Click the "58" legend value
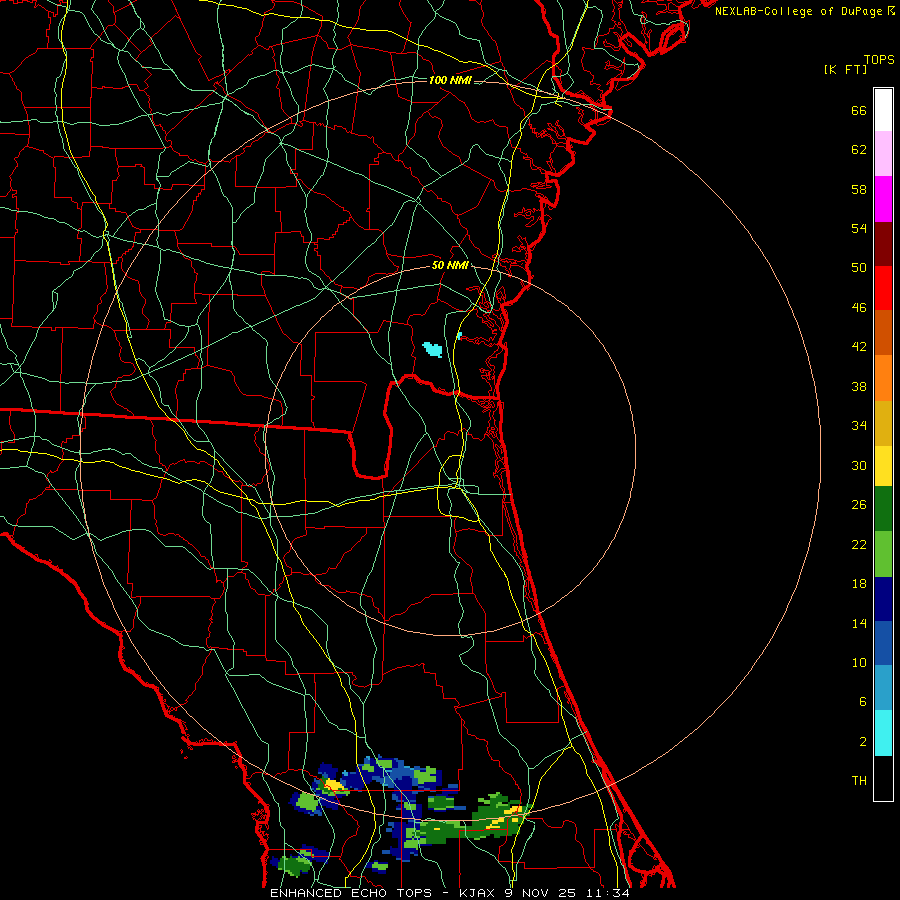Viewport: 900px width, 900px height. tap(859, 189)
